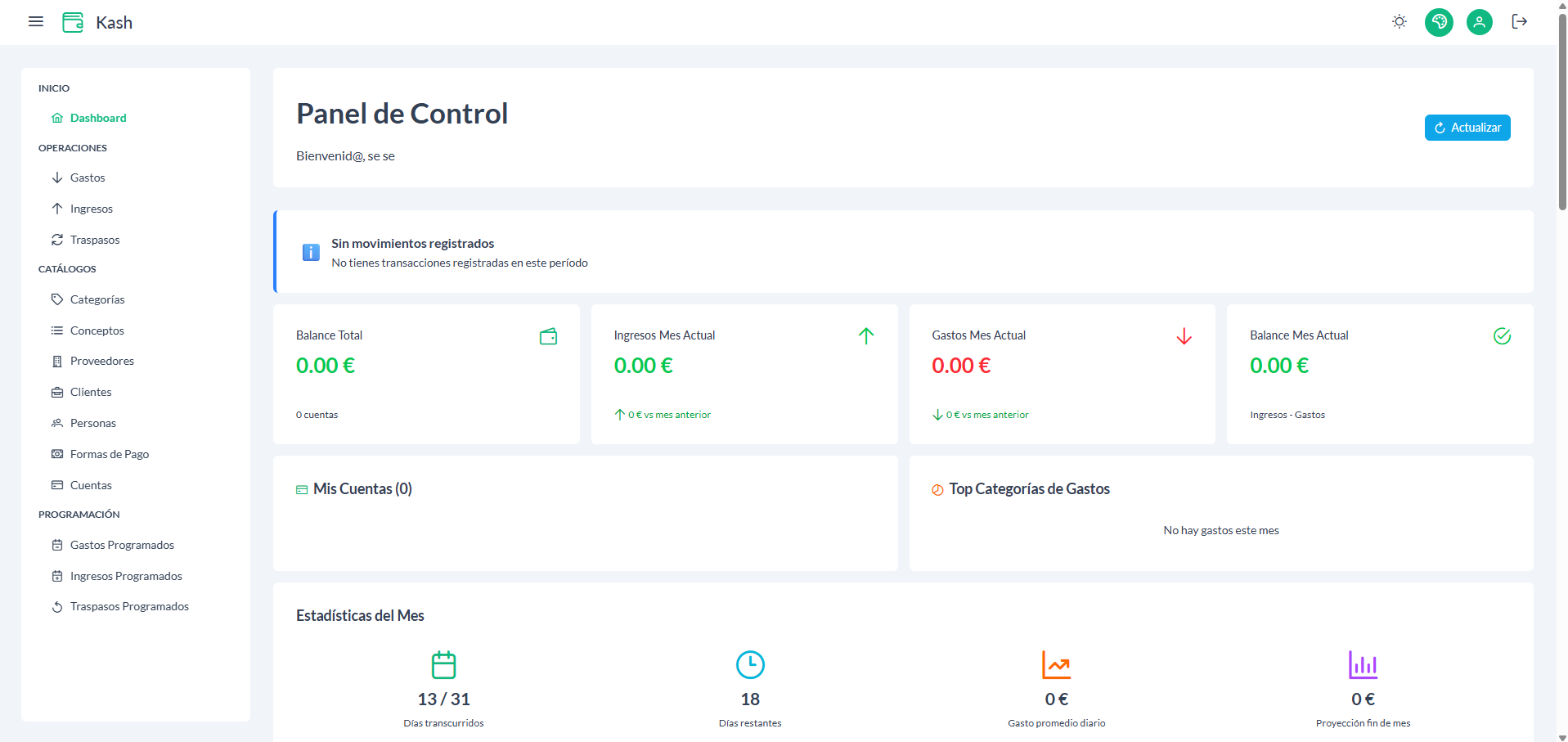Click the logout icon
The width and height of the screenshot is (1568, 742).
pos(1519,22)
